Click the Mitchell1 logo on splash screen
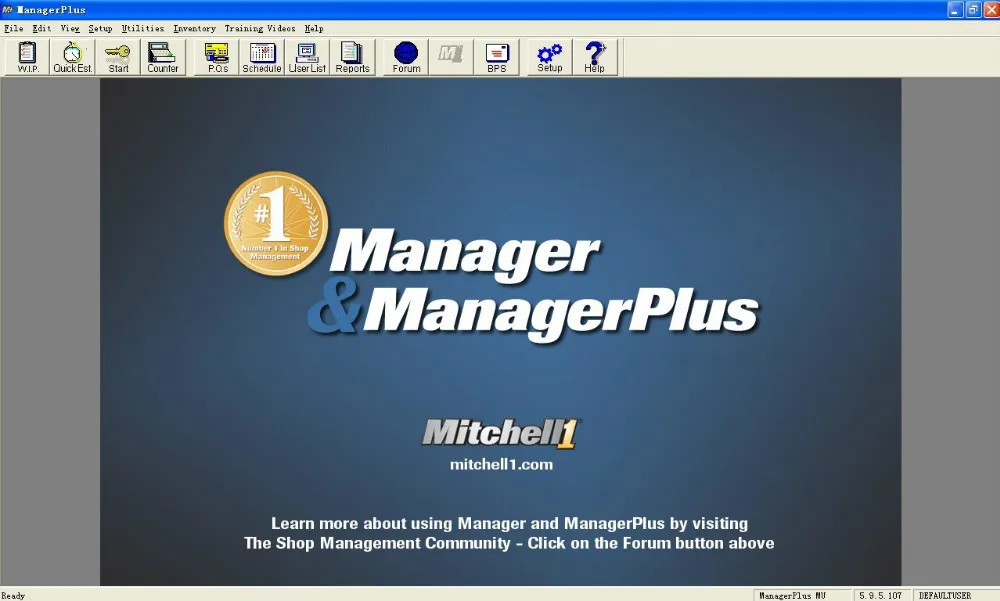Image resolution: width=1000 pixels, height=601 pixels. click(501, 433)
